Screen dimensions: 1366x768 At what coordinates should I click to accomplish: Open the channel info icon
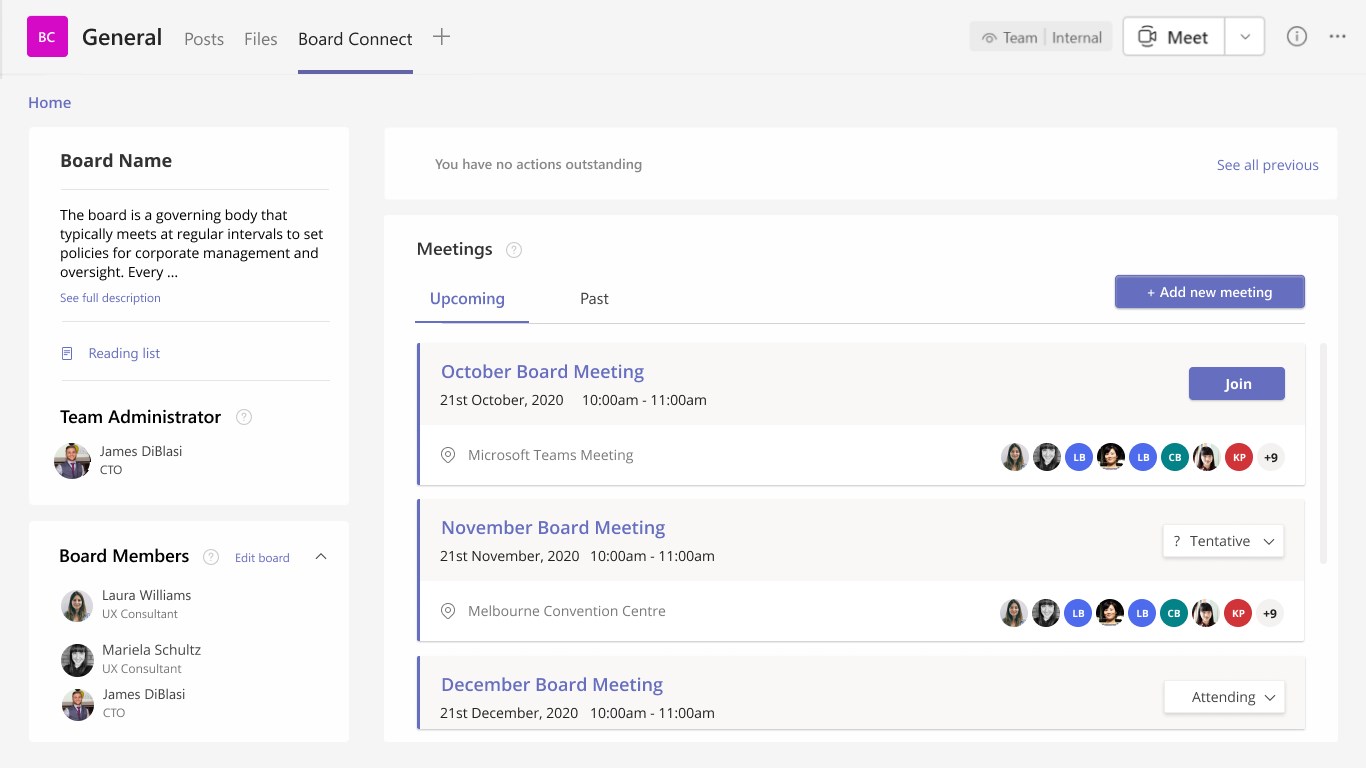point(1297,37)
